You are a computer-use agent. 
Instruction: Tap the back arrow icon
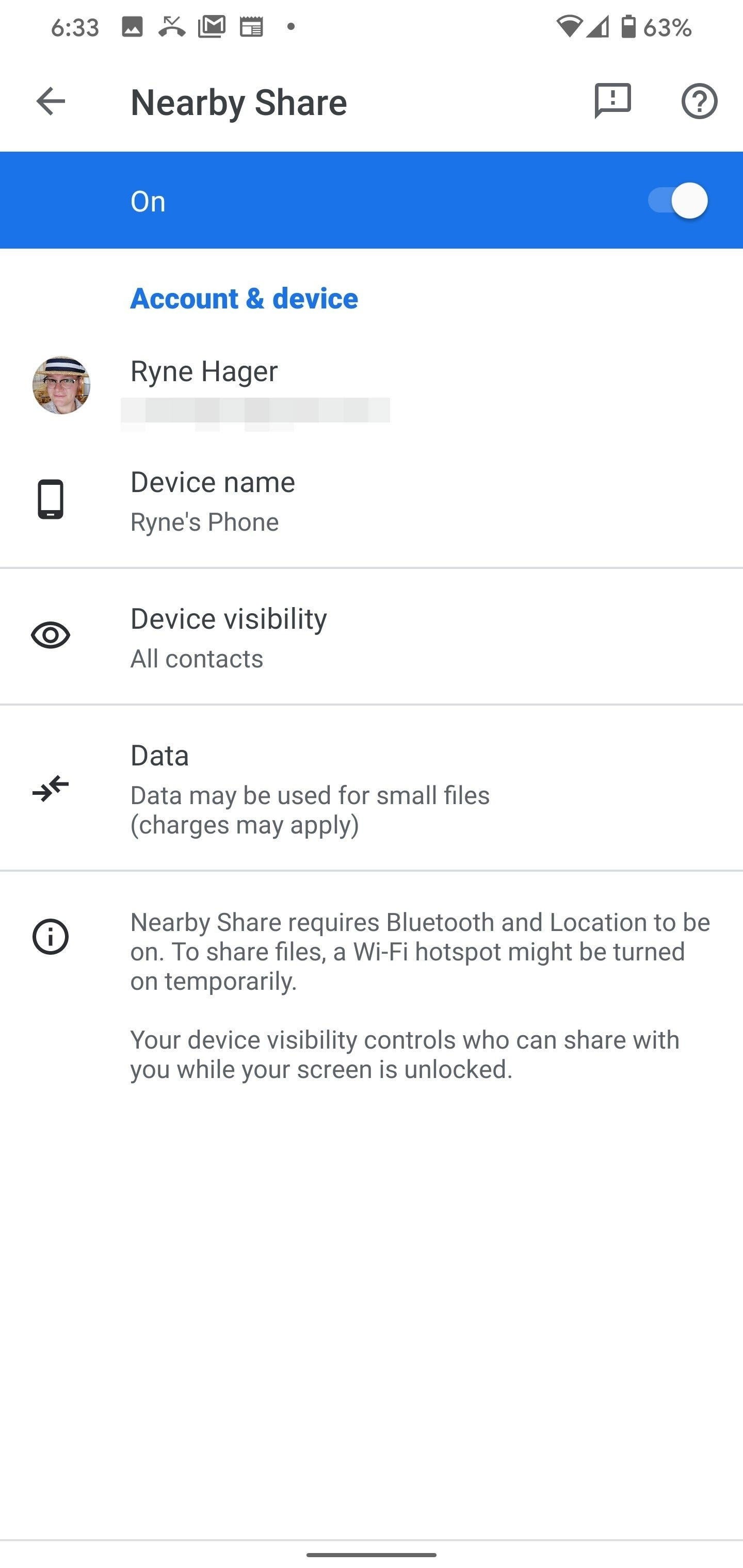coord(51,101)
